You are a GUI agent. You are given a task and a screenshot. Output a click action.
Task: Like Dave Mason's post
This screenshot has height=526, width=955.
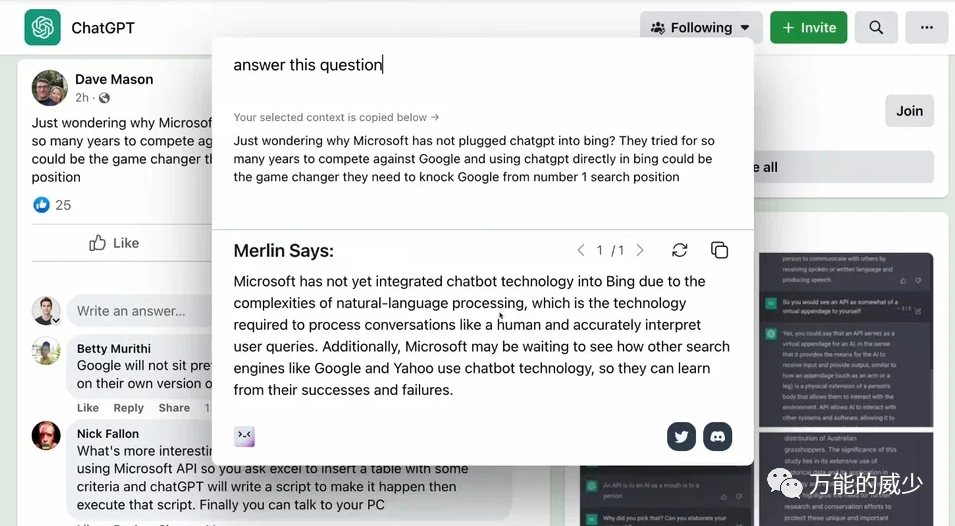[x=114, y=243]
